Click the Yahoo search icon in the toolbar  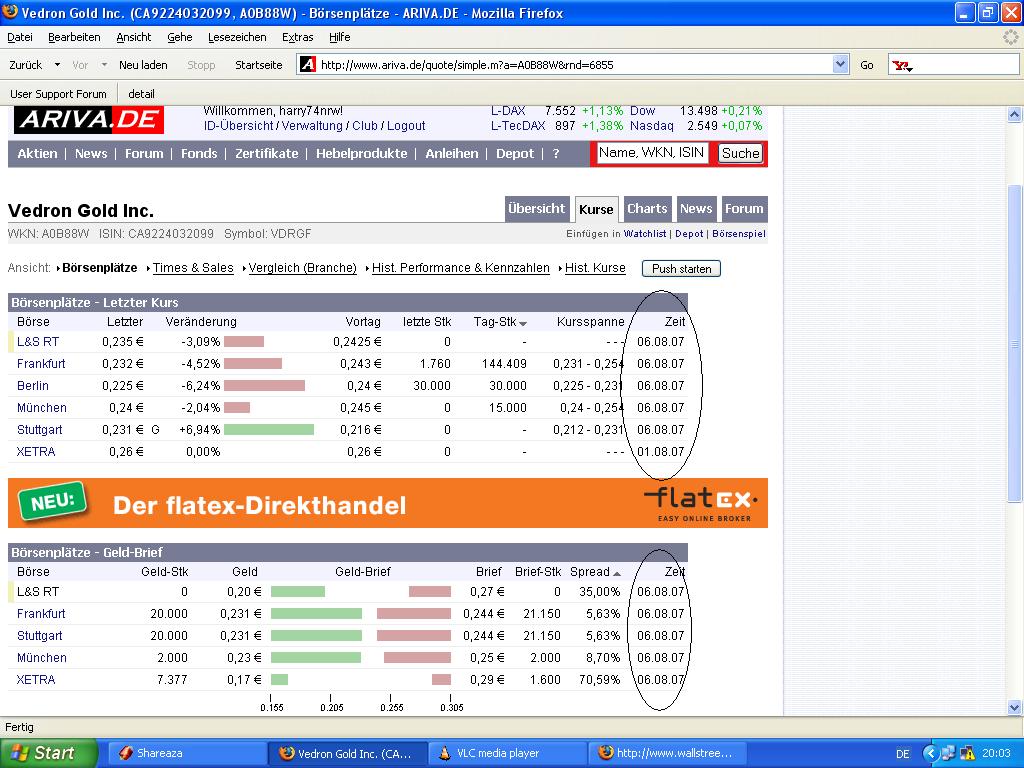coord(903,64)
